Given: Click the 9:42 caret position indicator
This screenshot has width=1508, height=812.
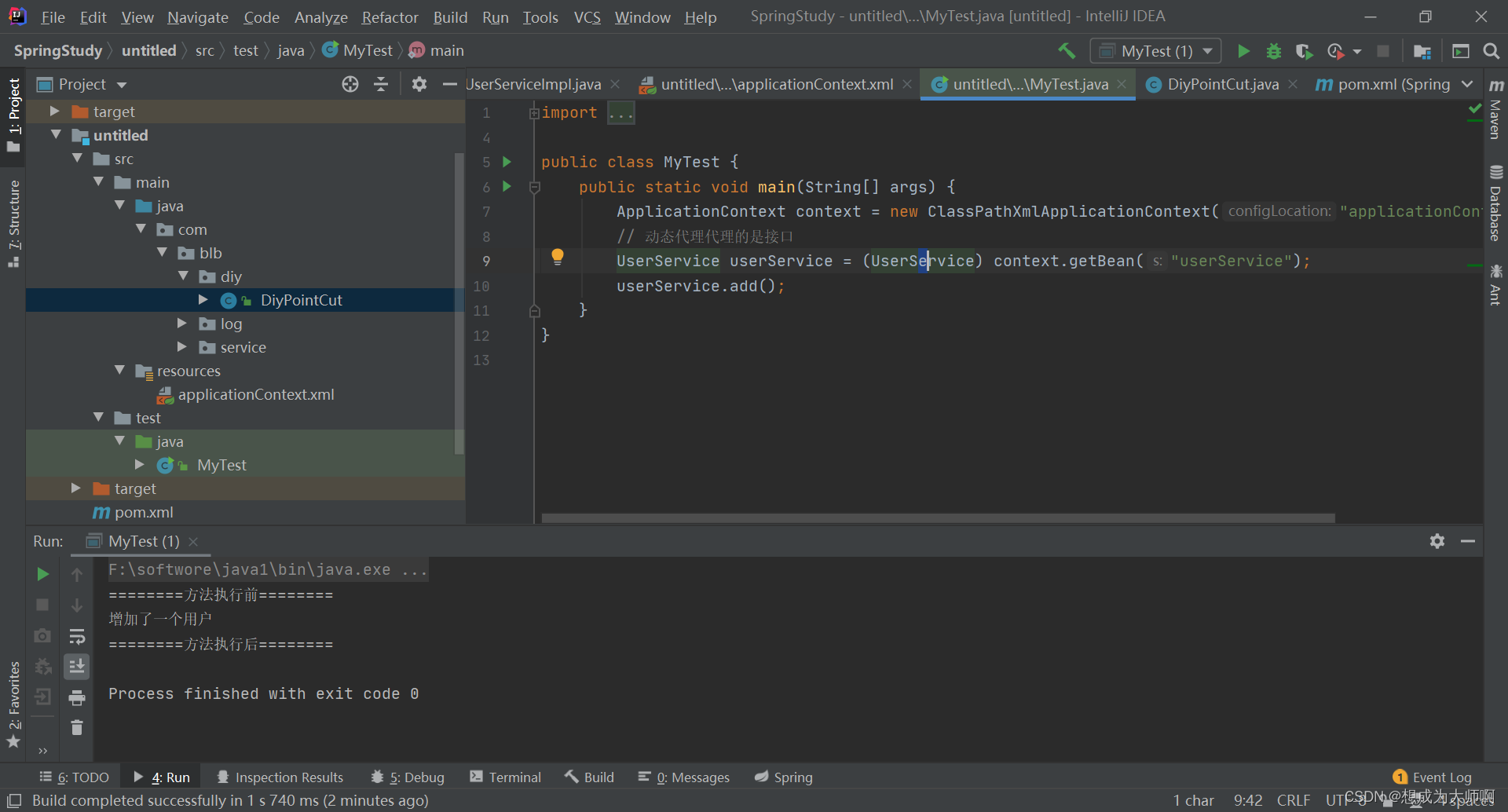Looking at the screenshot, I should coord(1248,800).
